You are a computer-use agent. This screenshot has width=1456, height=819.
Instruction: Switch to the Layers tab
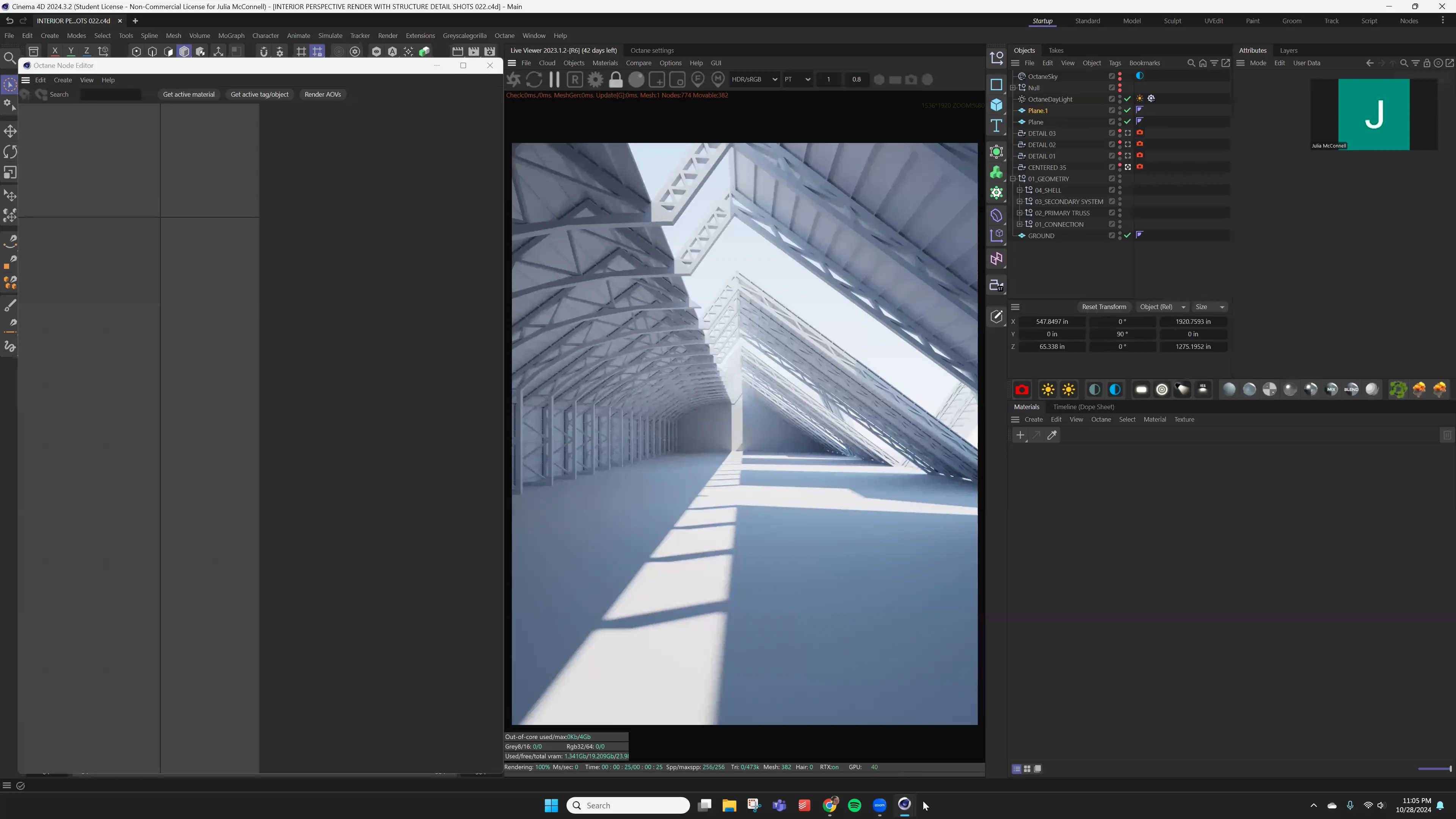[x=1289, y=50]
